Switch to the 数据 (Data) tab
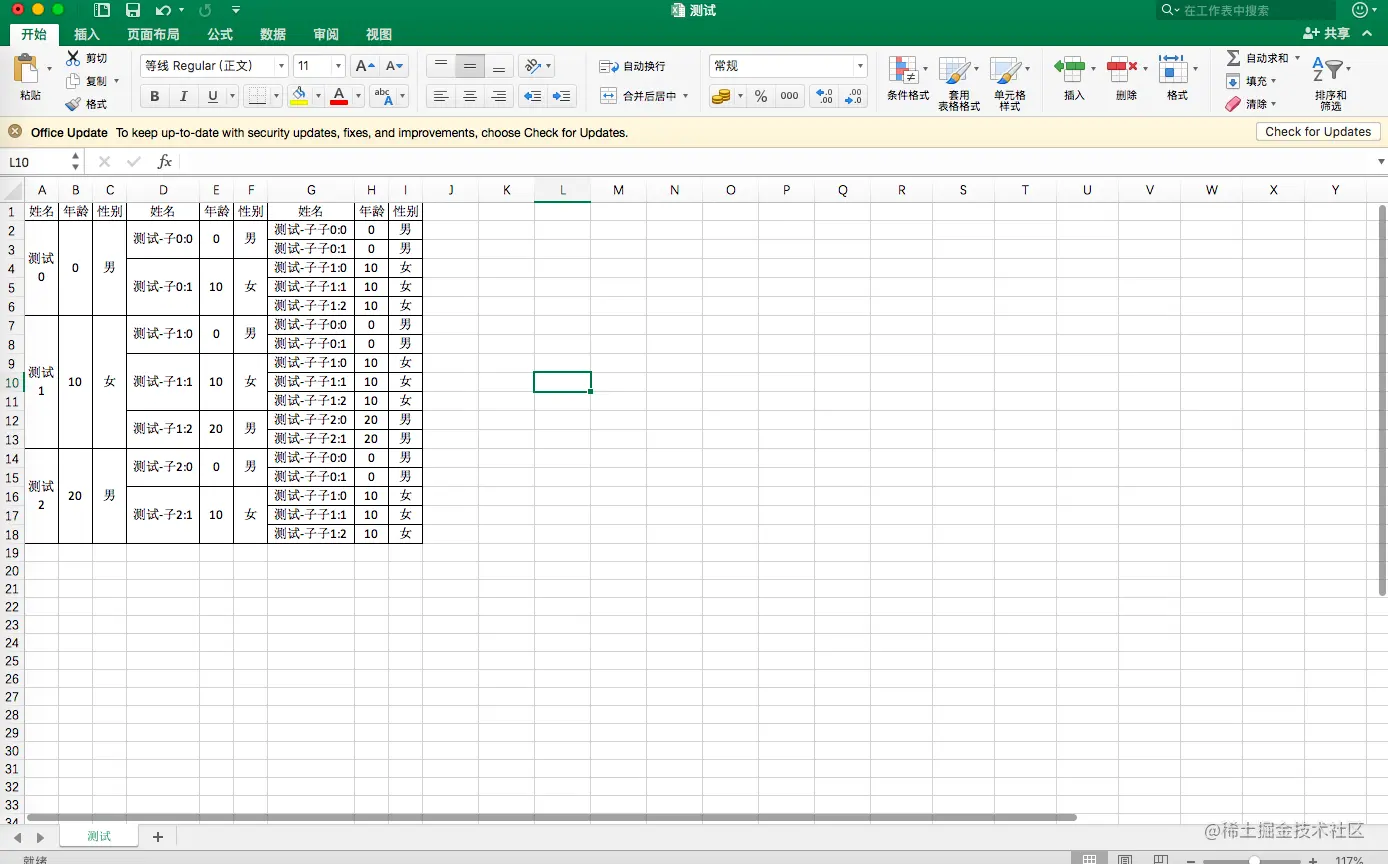The image size is (1388, 864). (273, 34)
